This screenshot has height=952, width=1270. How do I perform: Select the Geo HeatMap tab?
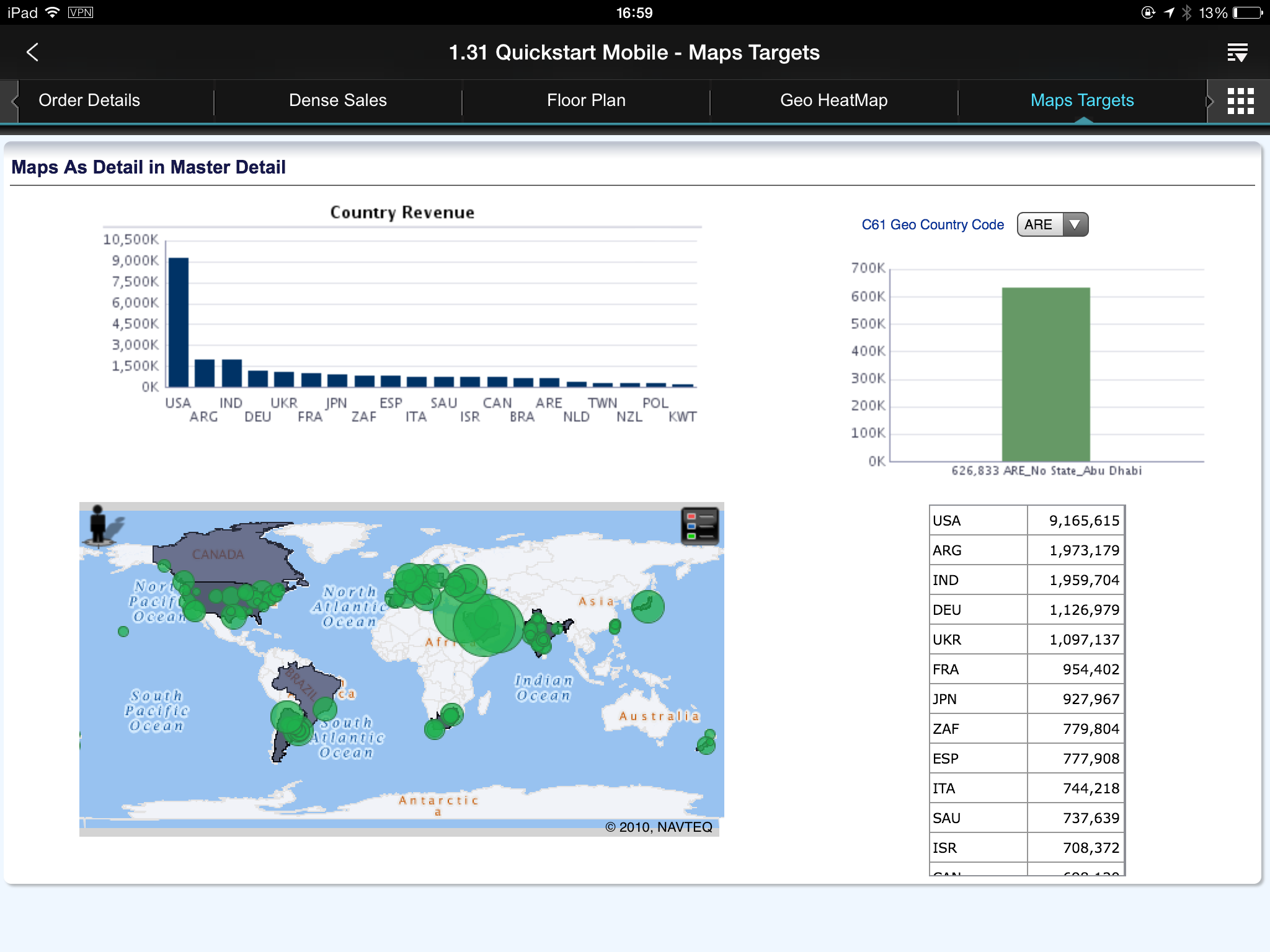click(x=834, y=100)
